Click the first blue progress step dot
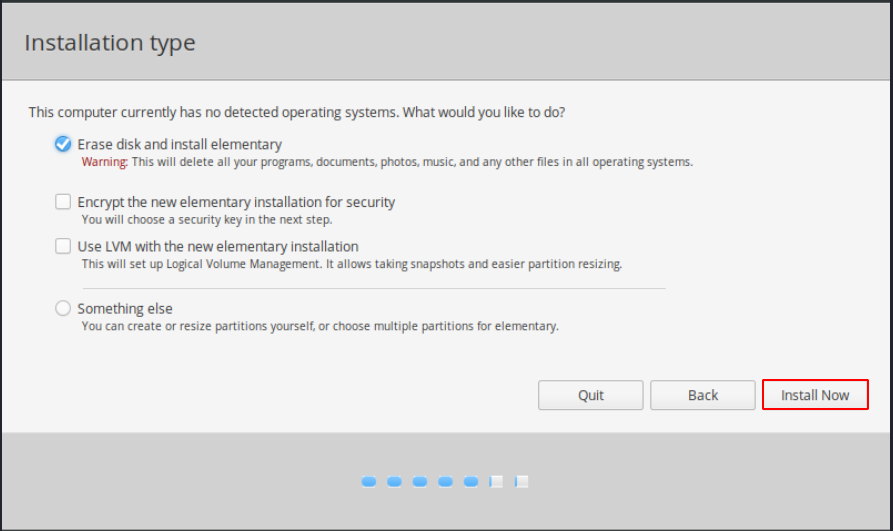Viewport: 893px width, 531px height. pos(368,482)
